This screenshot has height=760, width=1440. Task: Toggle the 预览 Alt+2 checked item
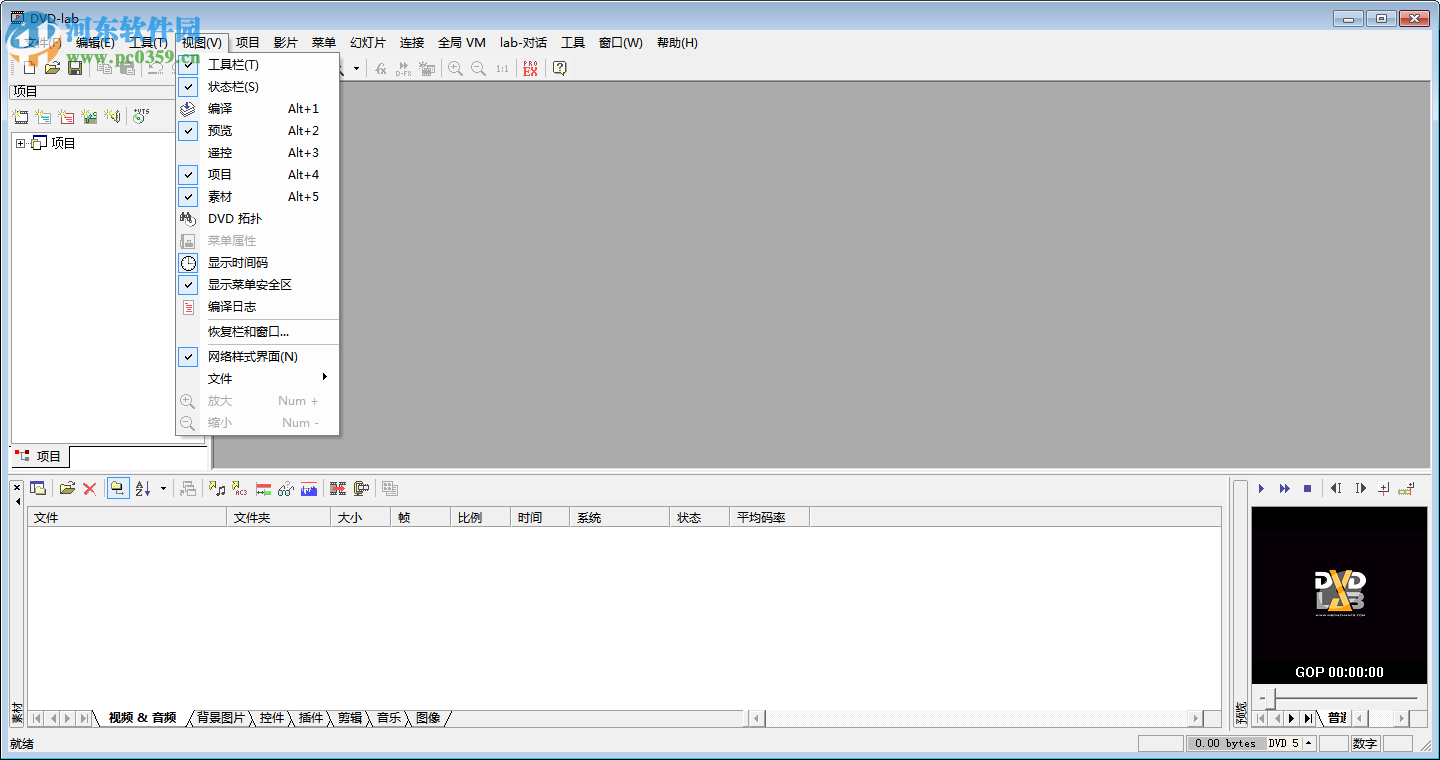[258, 131]
